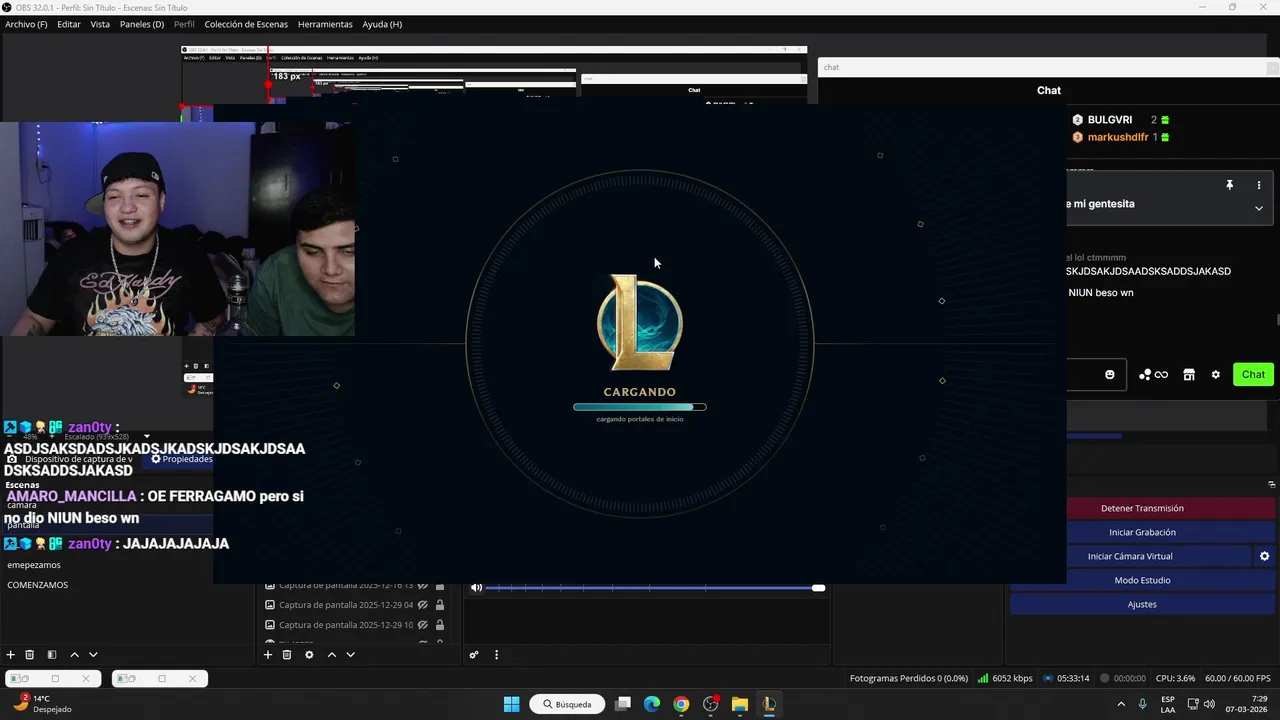The image size is (1280, 720).
Task: Toggle visibility of Captura de pantalla 2025-12-29 10
Action: tap(423, 625)
